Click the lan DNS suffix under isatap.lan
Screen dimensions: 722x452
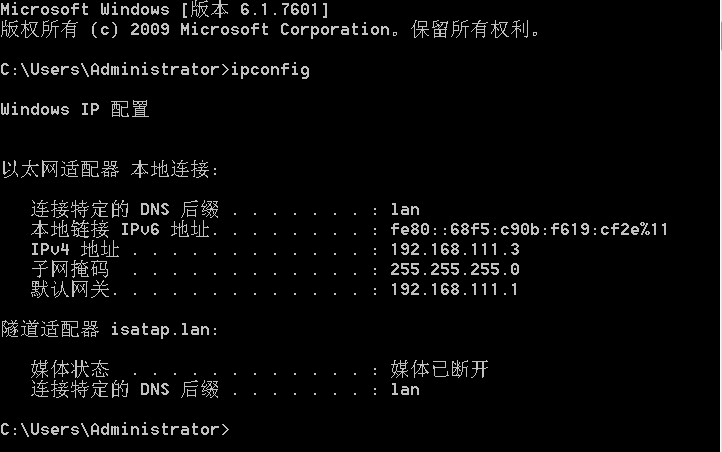coord(405,390)
